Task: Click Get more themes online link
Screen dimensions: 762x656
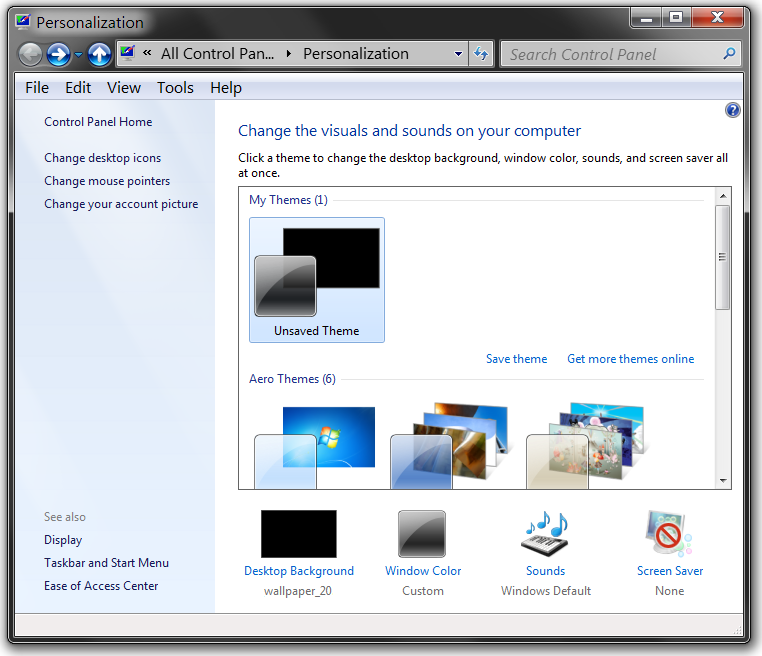Action: 631,359
